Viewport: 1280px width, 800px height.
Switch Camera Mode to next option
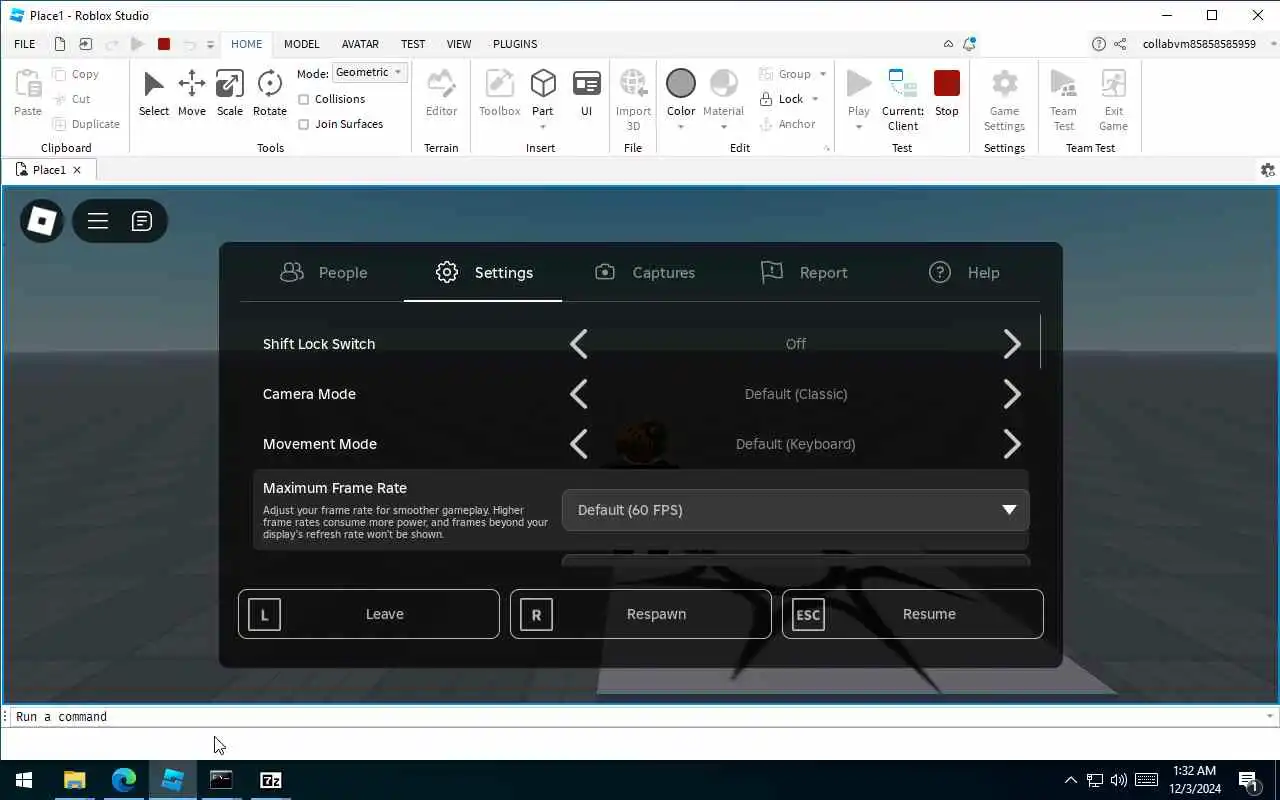click(x=1012, y=394)
